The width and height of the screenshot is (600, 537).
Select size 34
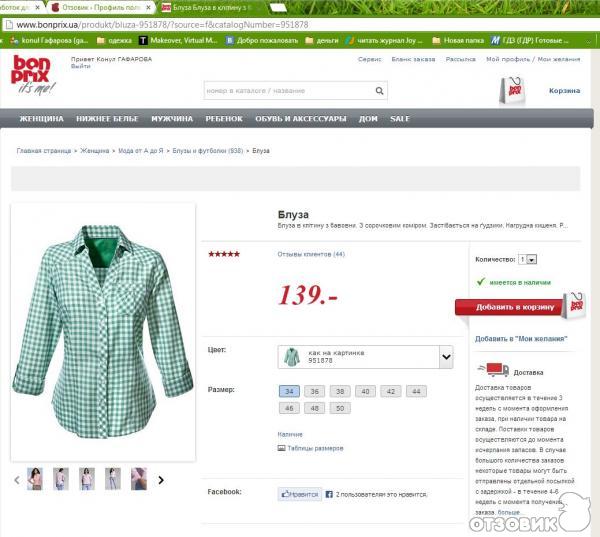(289, 391)
